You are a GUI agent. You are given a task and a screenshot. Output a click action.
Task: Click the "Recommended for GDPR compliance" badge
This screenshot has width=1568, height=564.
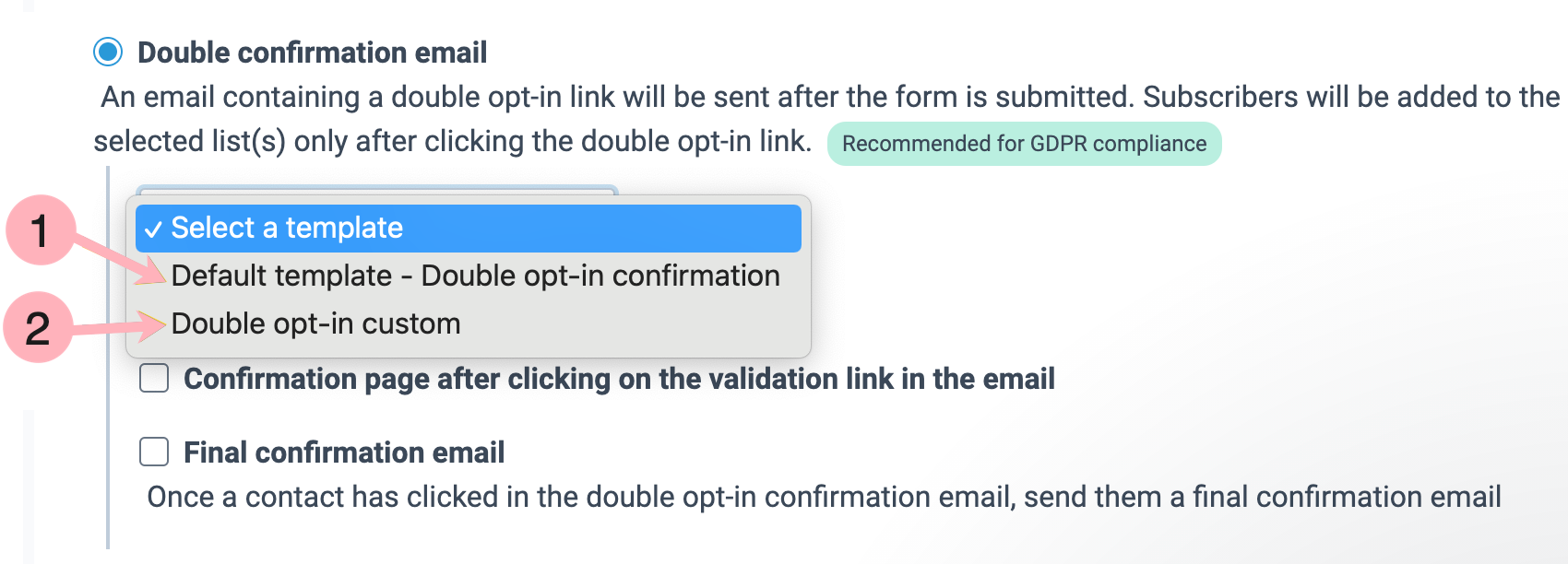[1024, 144]
